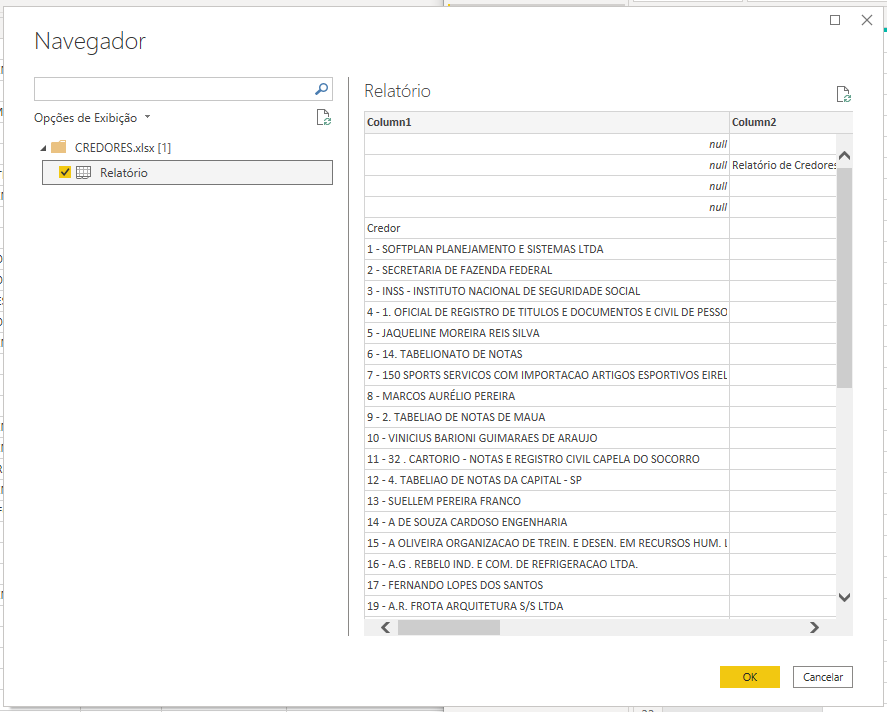Click the 'Credor' cell
This screenshot has width=887, height=712.
click(547, 228)
